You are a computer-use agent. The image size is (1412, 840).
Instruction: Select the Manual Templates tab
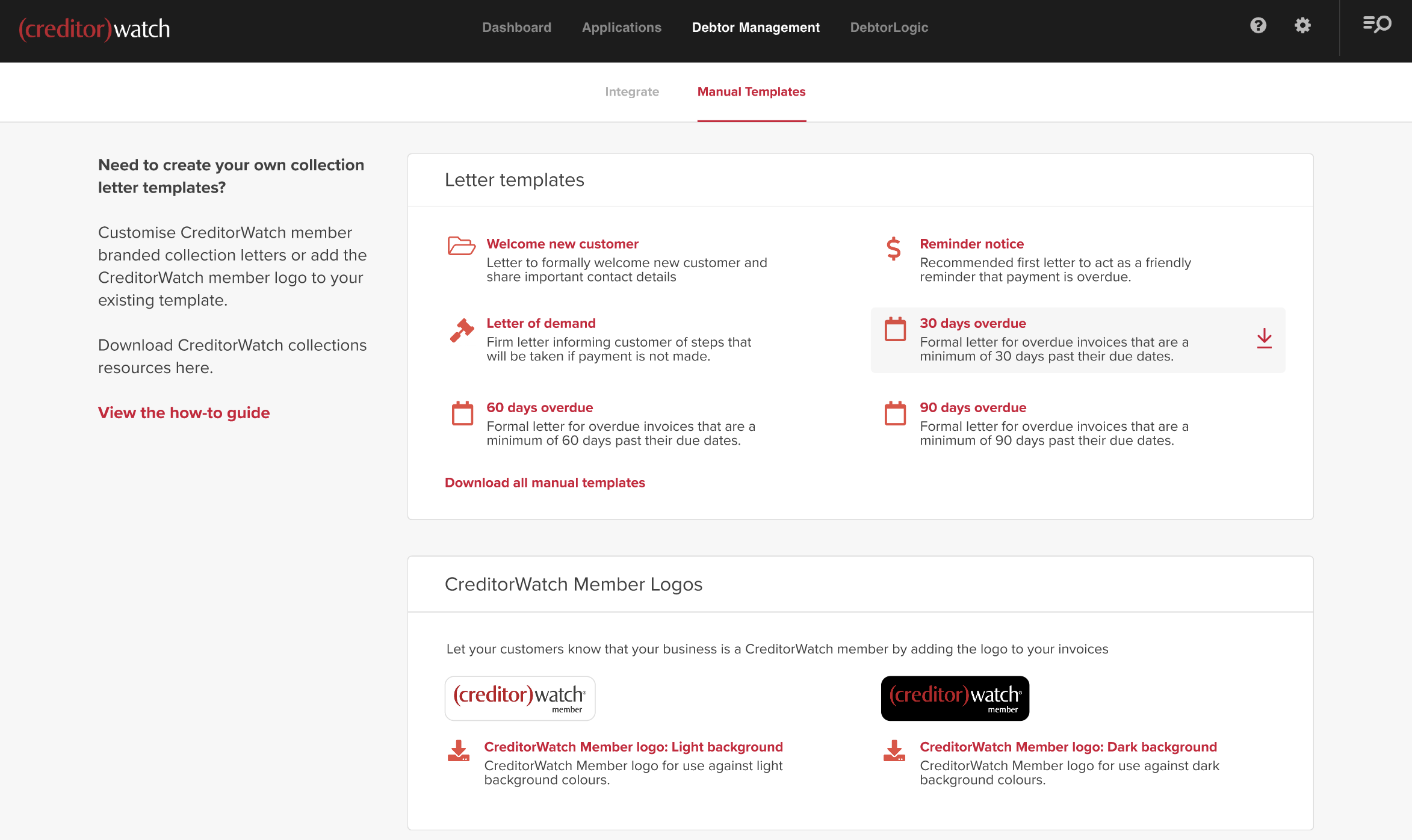coord(751,91)
